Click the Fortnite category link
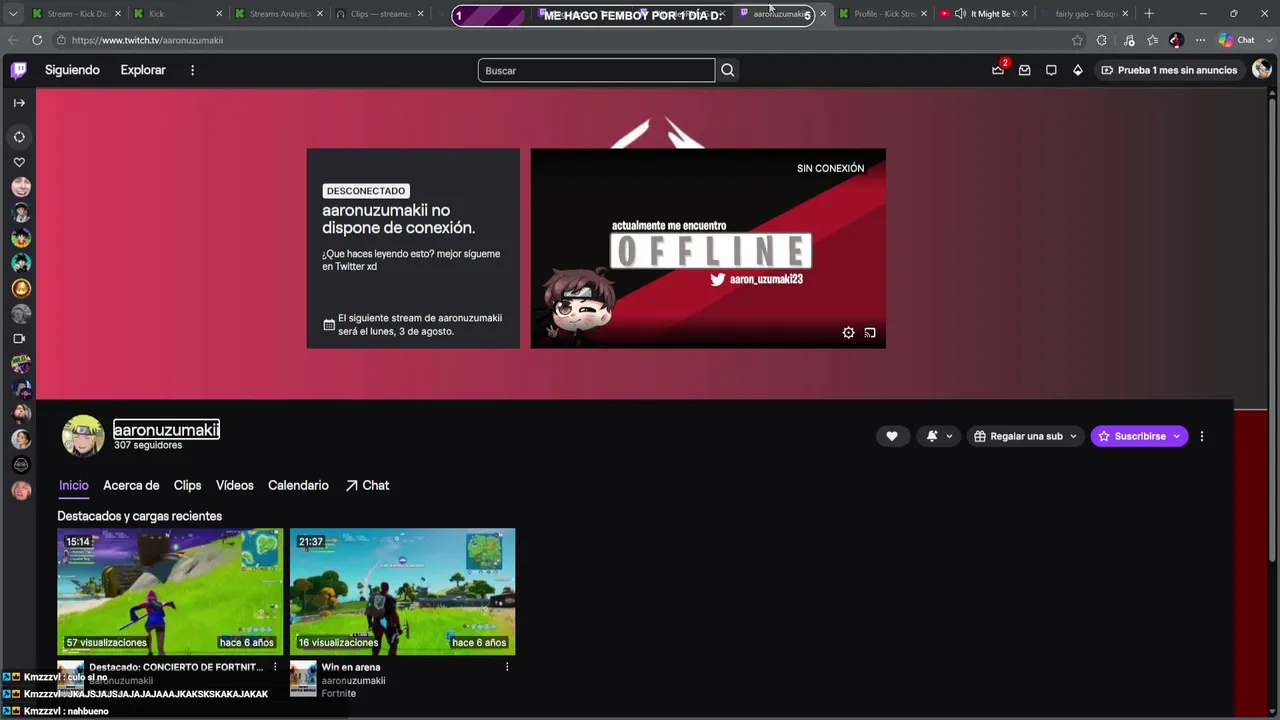This screenshot has width=1280, height=720. coord(338,693)
